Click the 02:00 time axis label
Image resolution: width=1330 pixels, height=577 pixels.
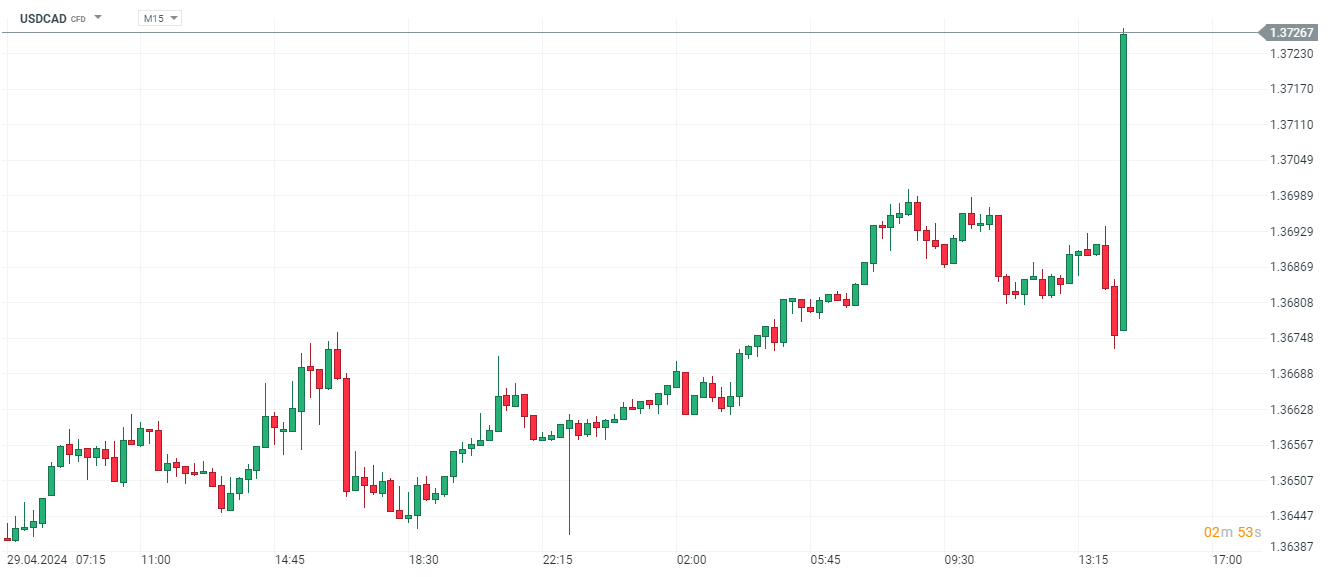click(x=691, y=560)
